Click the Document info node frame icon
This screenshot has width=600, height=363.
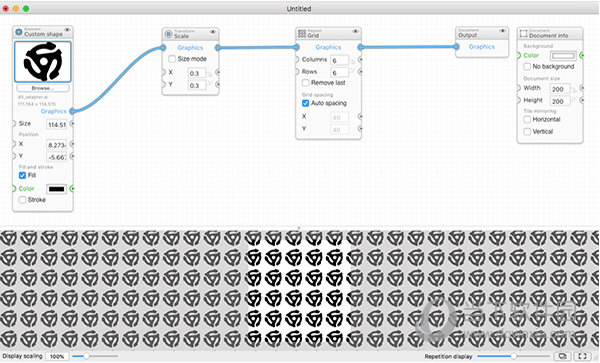(x=523, y=34)
